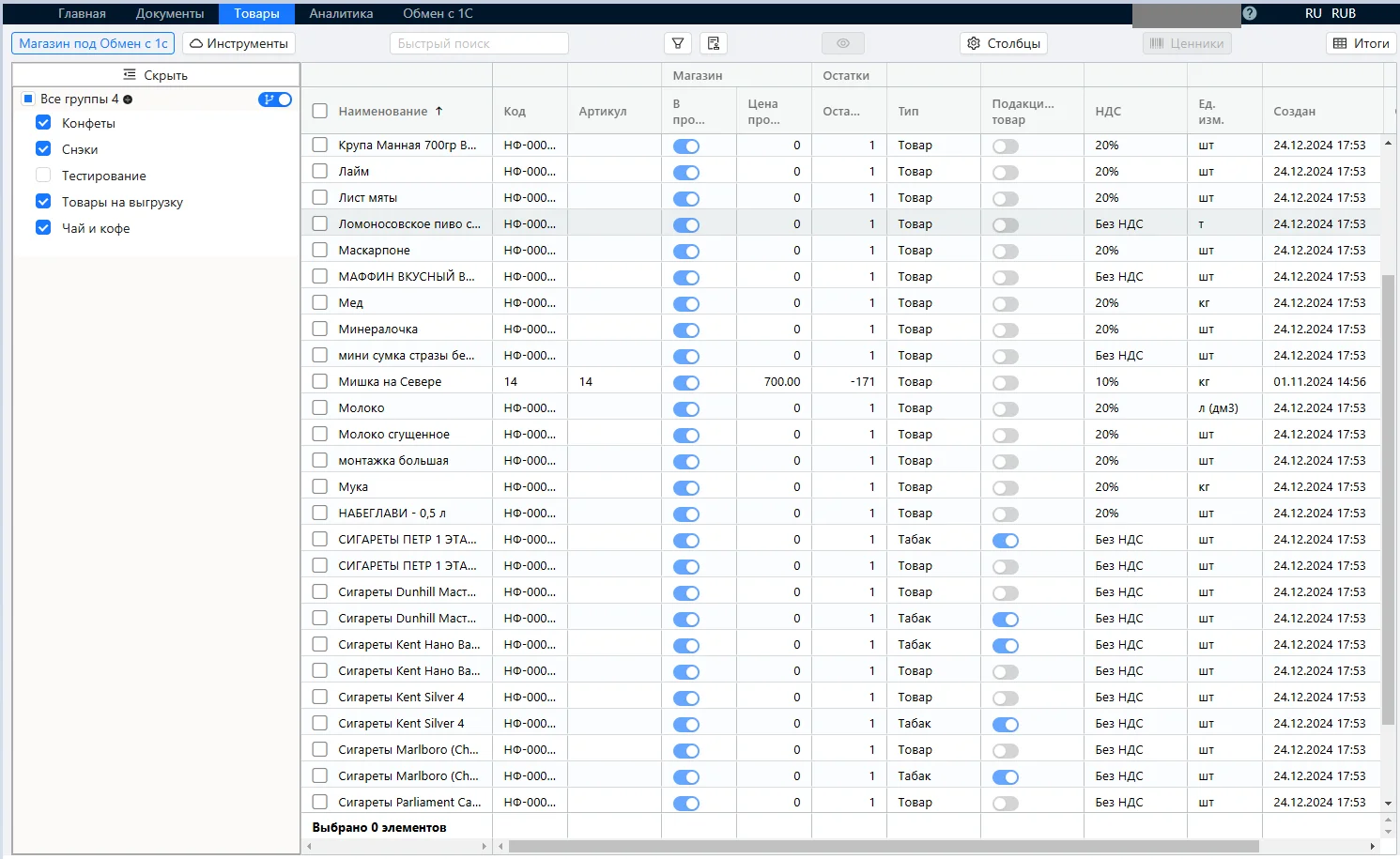Click the 01.11.2024 14:56 date cell
1400x859 pixels.
[x=1319, y=382]
